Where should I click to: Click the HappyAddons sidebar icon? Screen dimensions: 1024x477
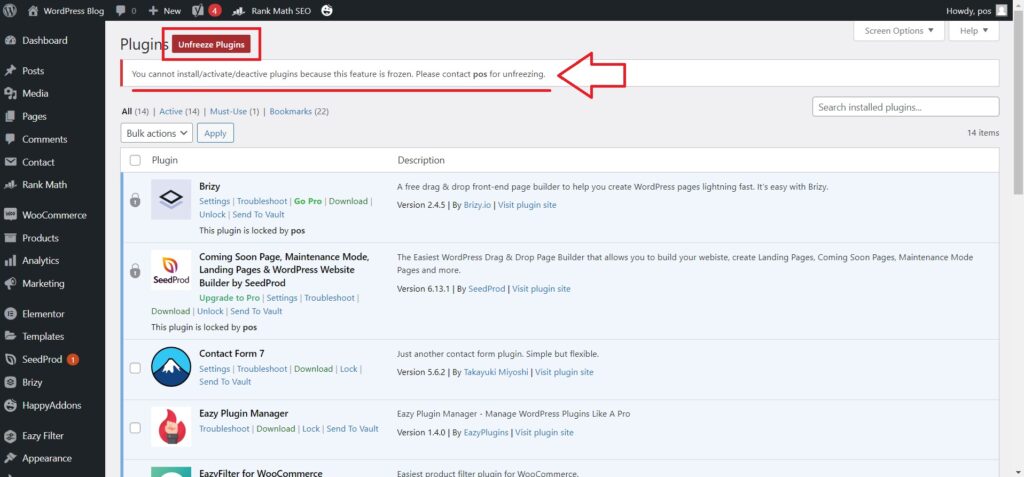pyautogui.click(x=10, y=405)
